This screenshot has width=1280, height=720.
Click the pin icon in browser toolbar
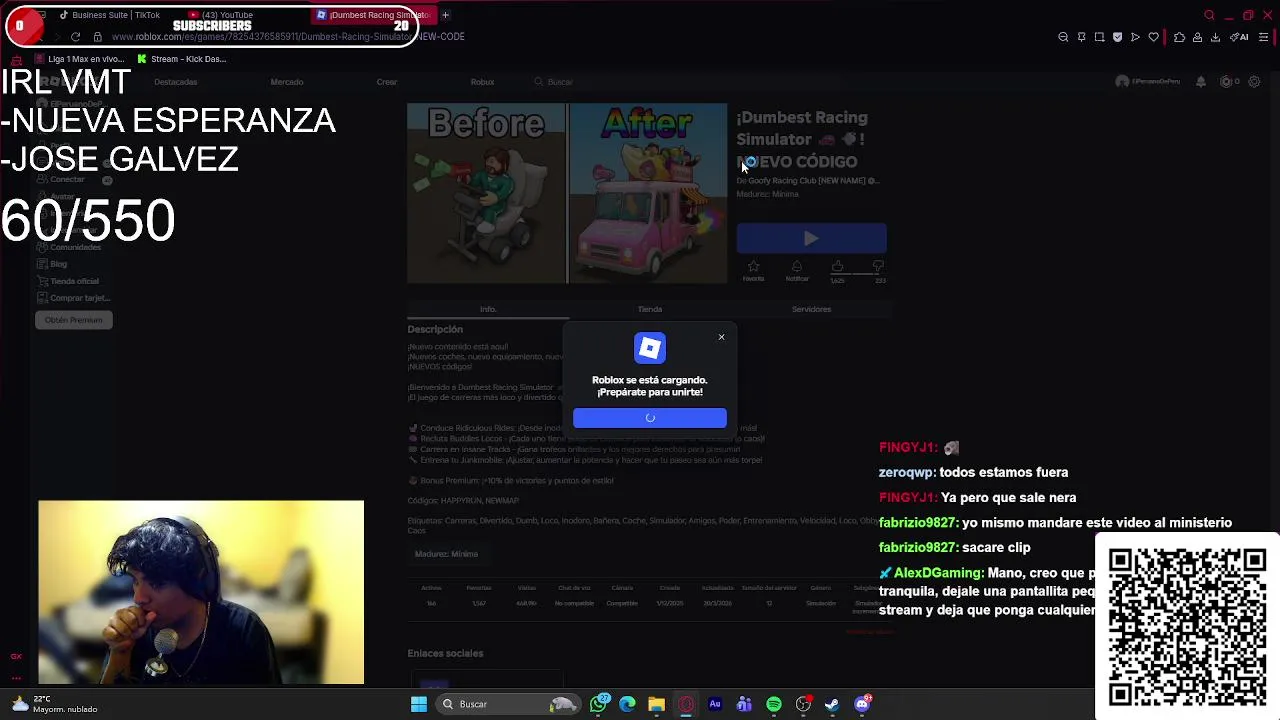[1081, 37]
